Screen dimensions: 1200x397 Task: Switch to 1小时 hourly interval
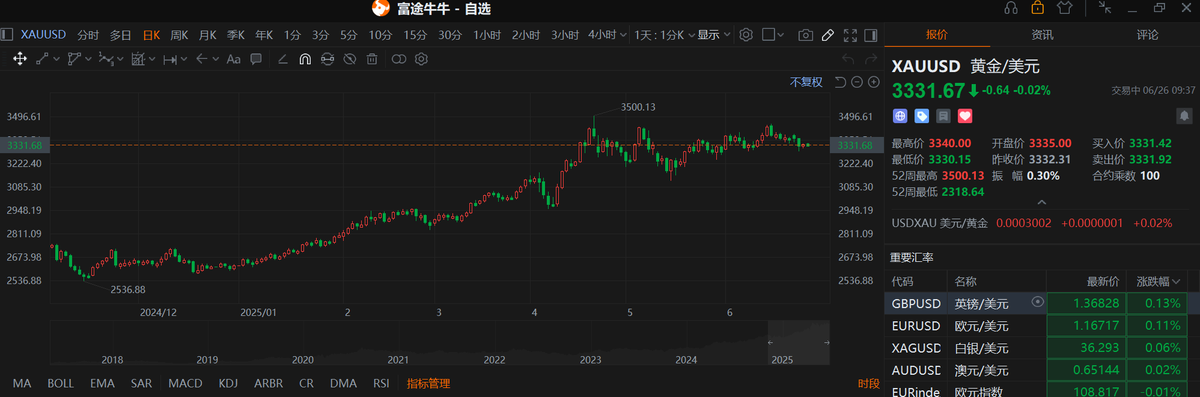(487, 35)
